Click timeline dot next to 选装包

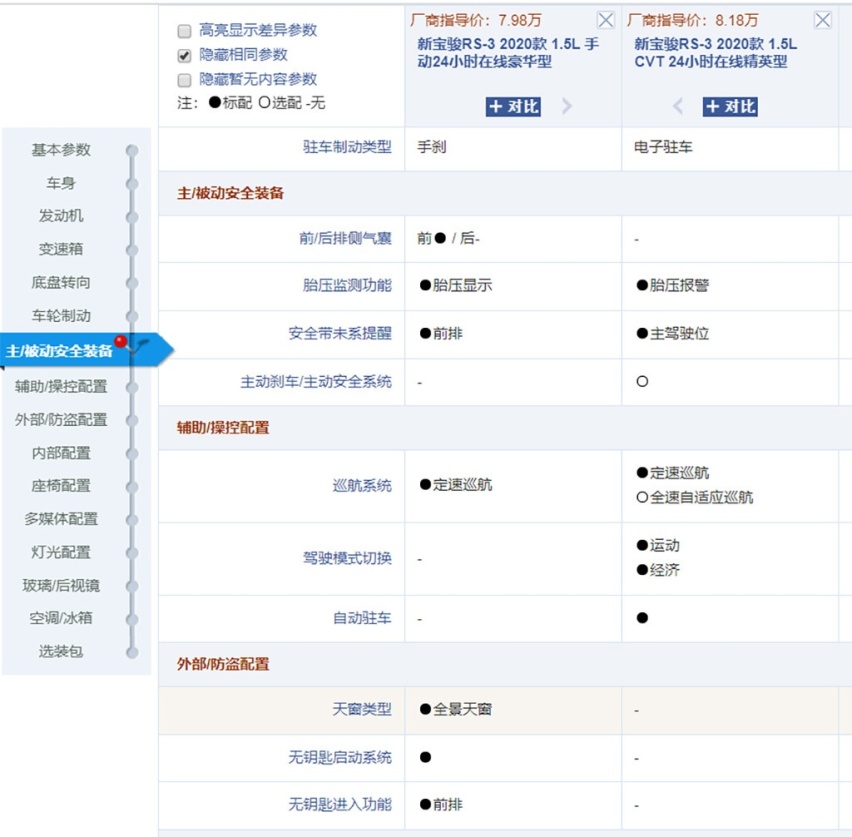132,652
